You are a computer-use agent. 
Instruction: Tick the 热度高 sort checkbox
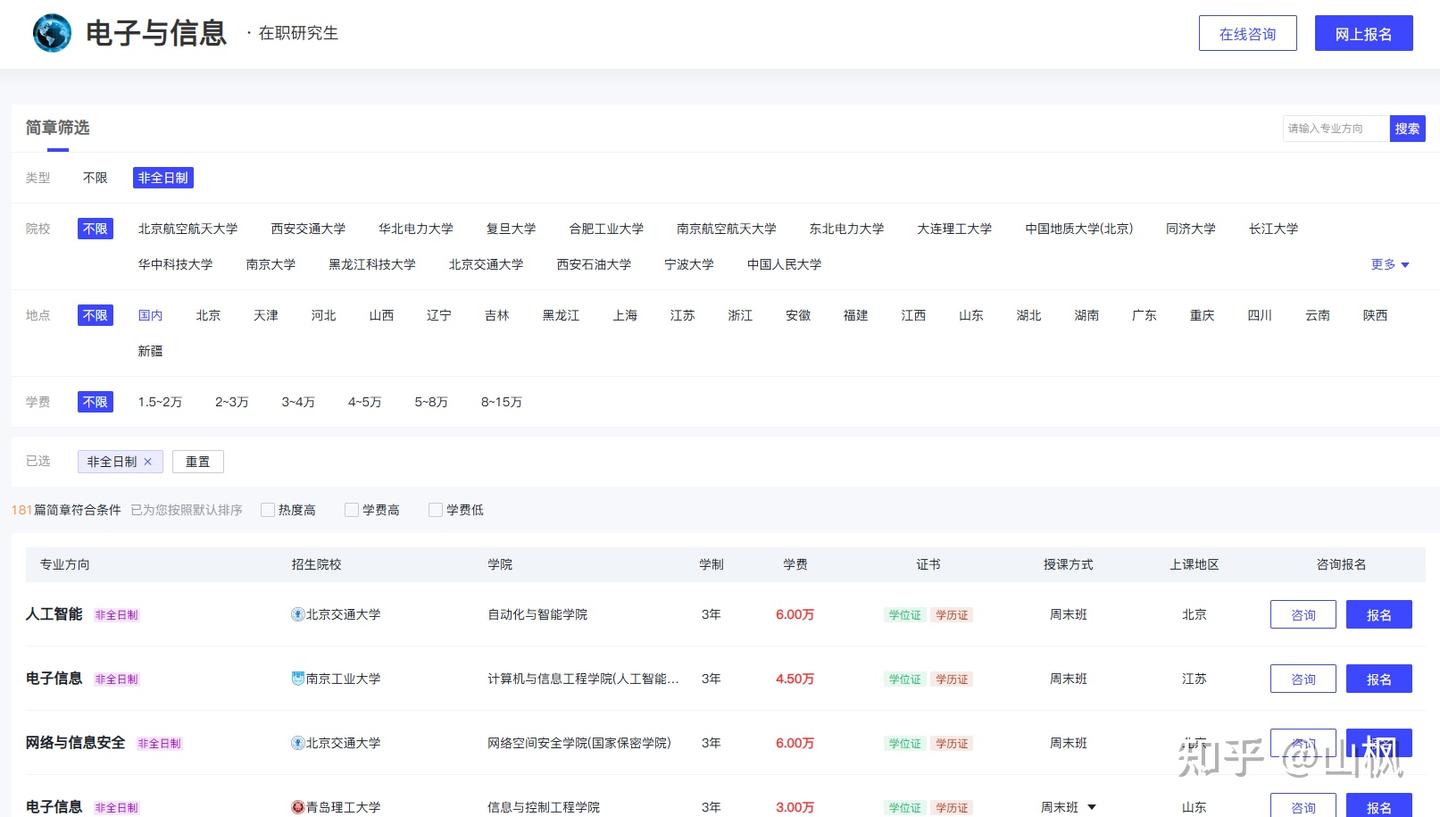(268, 510)
